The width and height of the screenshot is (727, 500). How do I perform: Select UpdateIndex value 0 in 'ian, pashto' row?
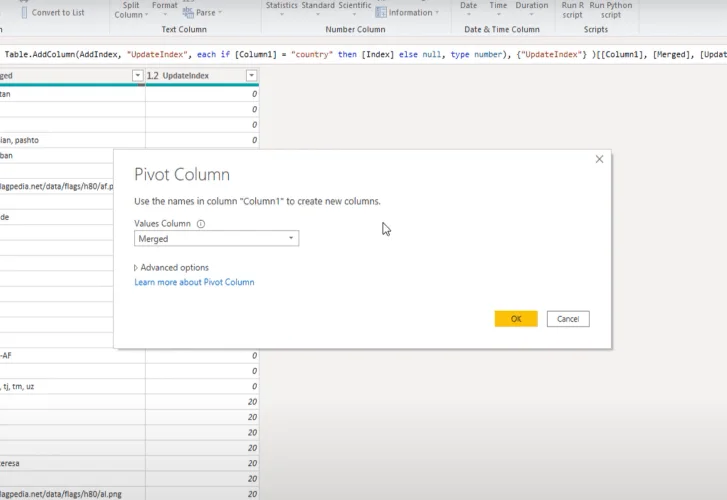[202, 140]
